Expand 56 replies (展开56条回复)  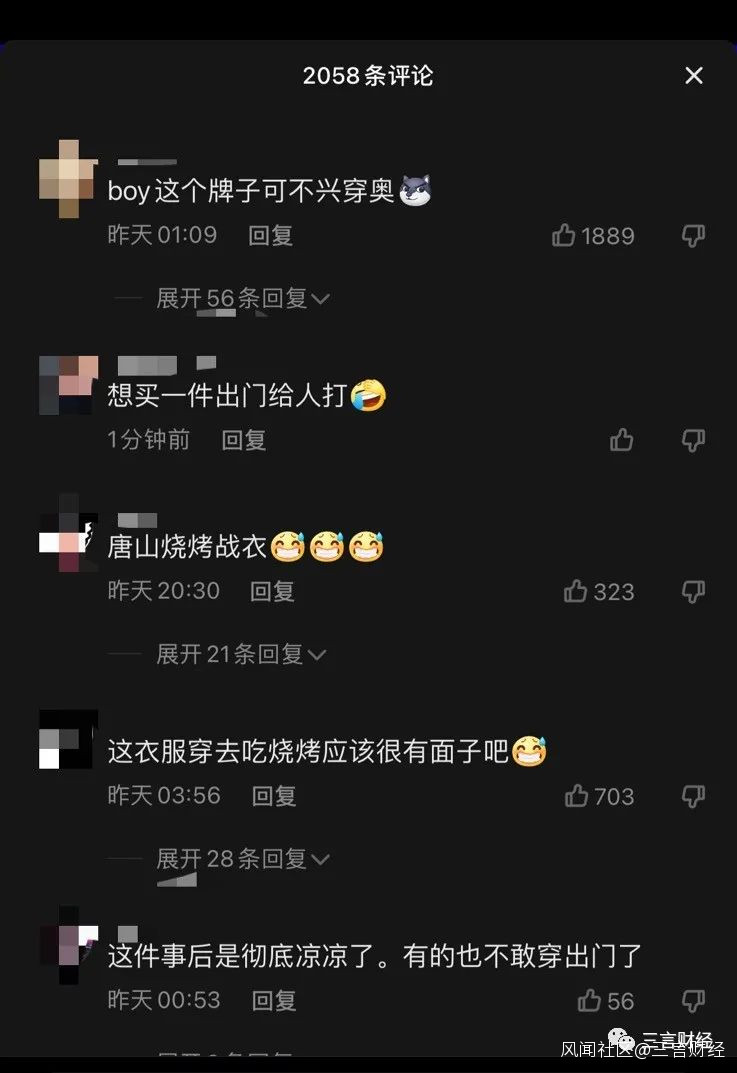tap(243, 298)
